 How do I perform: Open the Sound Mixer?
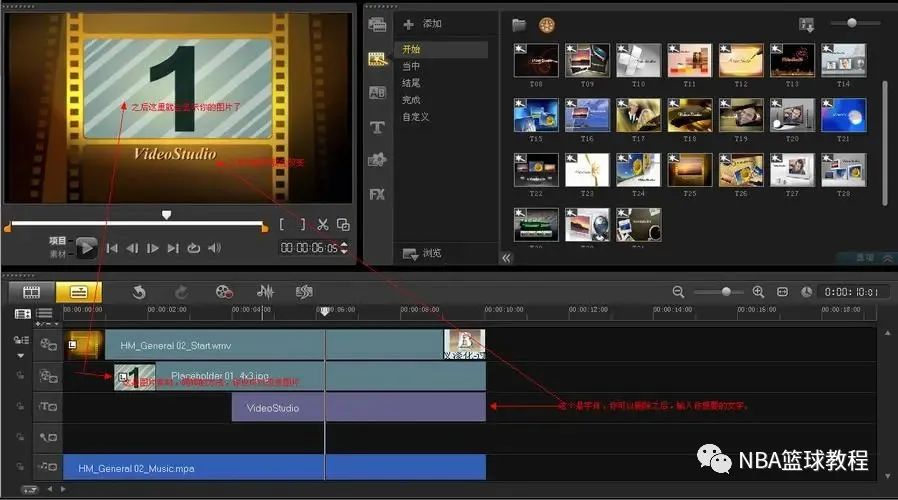[x=265, y=292]
